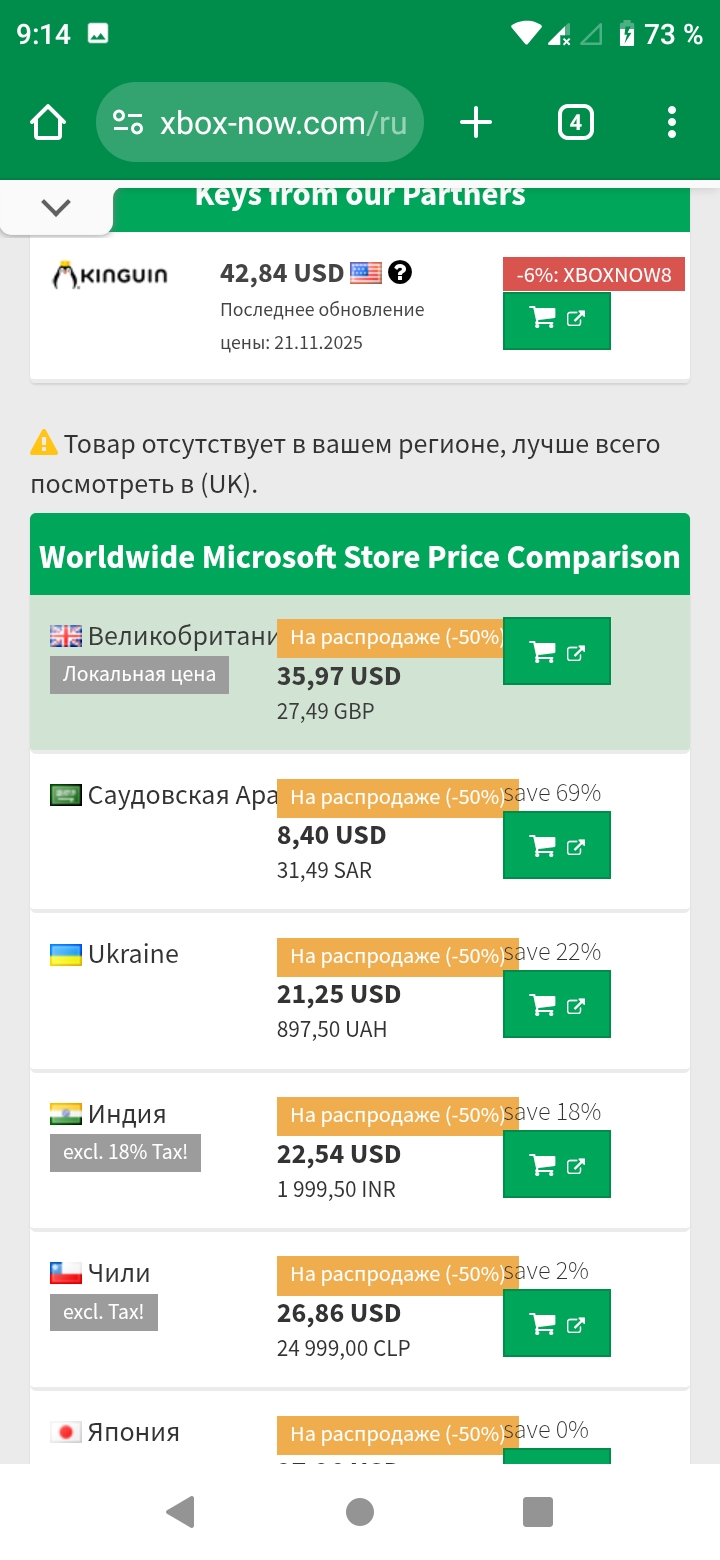
Task: Click the -6% XBOXNOW8 coupon badge
Action: pyautogui.click(x=593, y=275)
